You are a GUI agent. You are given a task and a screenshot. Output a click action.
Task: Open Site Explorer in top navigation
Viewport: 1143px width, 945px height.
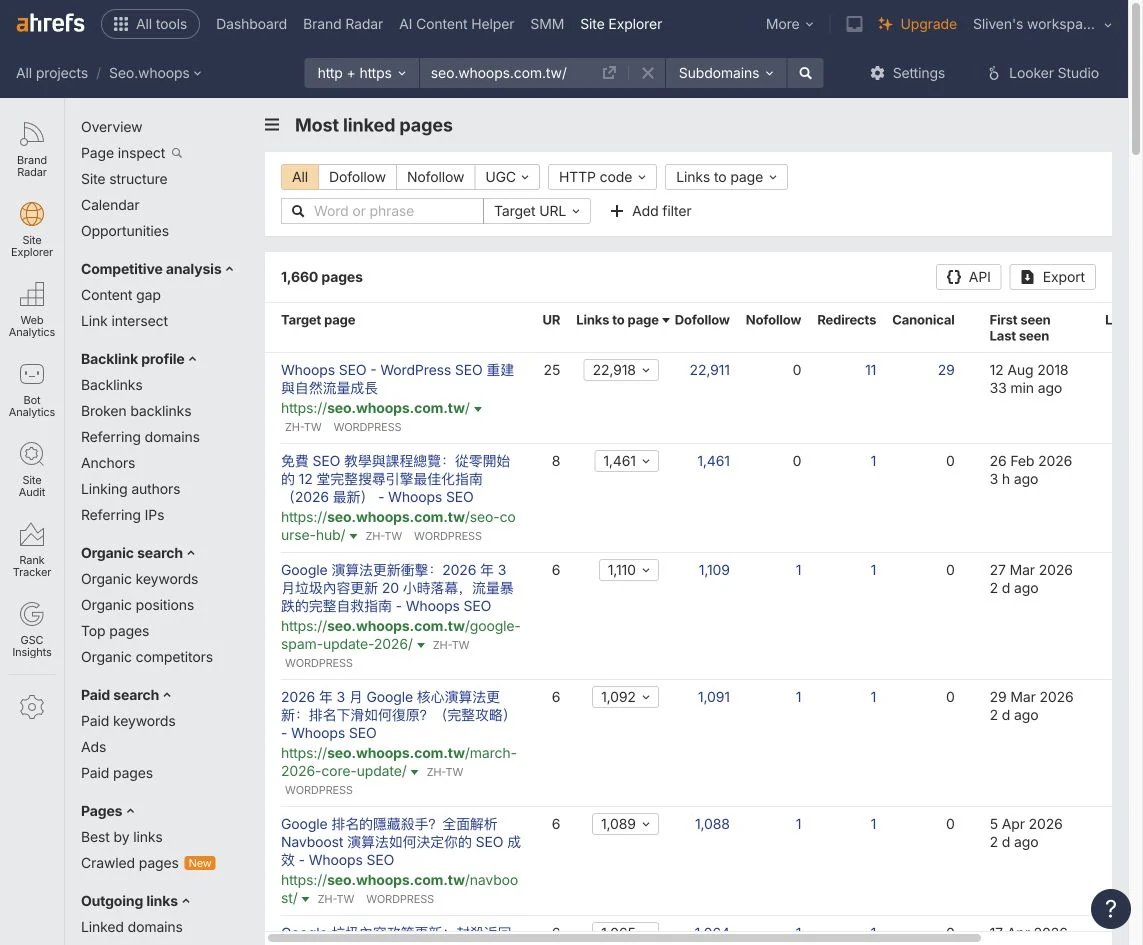[x=621, y=24]
